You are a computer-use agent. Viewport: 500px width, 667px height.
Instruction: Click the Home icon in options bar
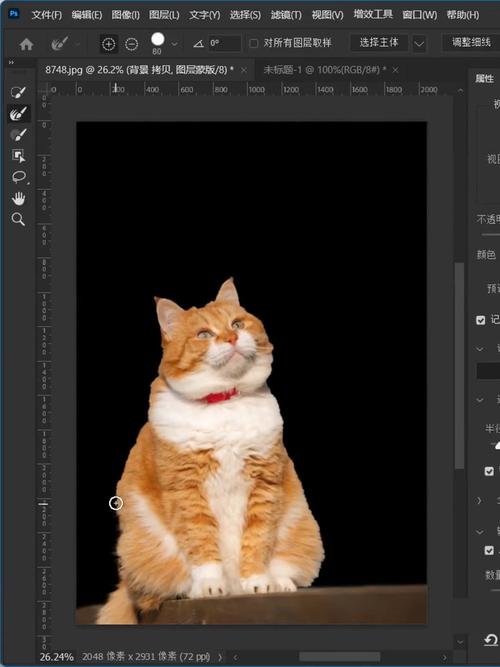coord(26,44)
